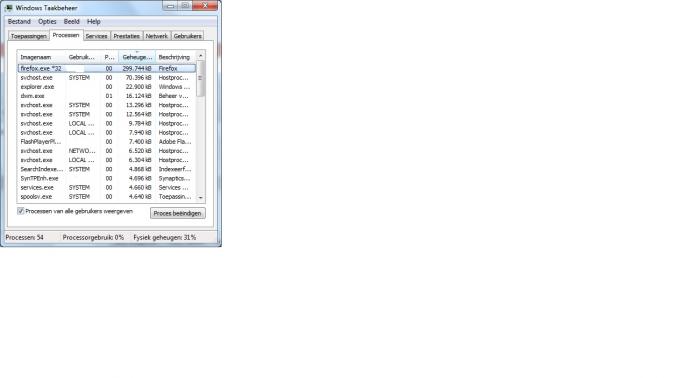The image size is (700, 378).
Task: Switch to the Services tab
Action: point(96,36)
